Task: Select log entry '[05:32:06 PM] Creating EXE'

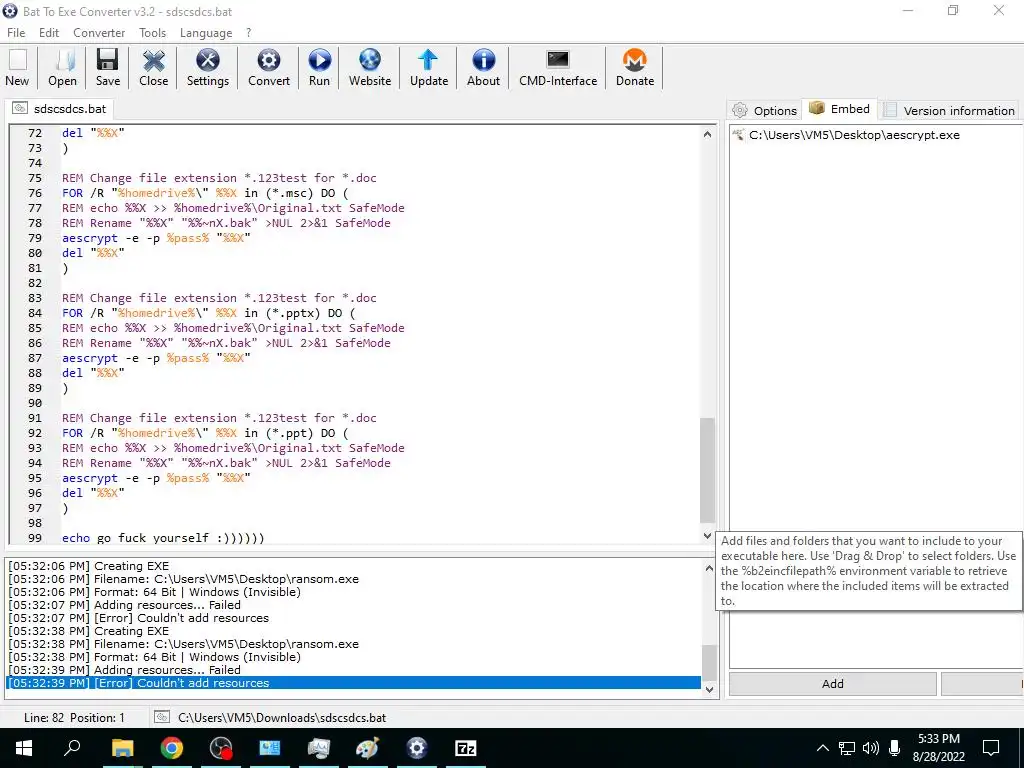Action: pyautogui.click(x=88, y=566)
